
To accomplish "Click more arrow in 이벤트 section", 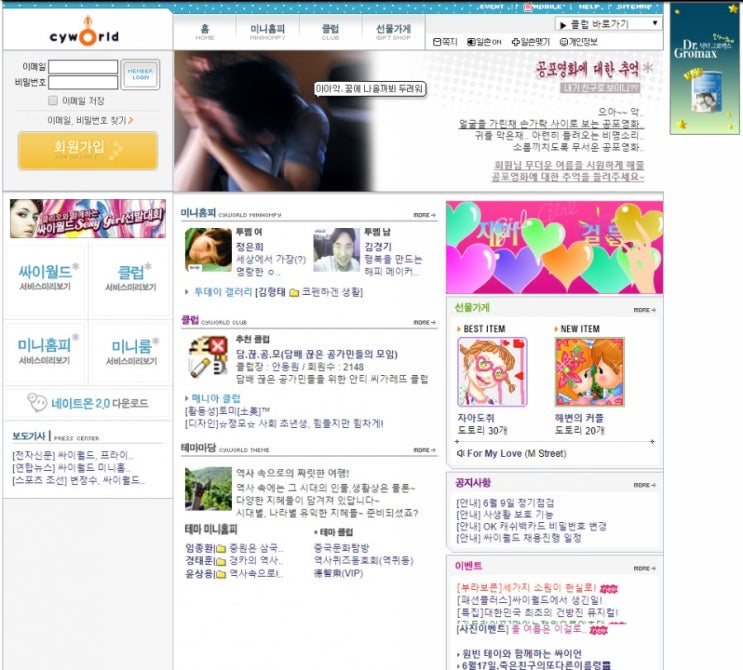I will click(644, 568).
